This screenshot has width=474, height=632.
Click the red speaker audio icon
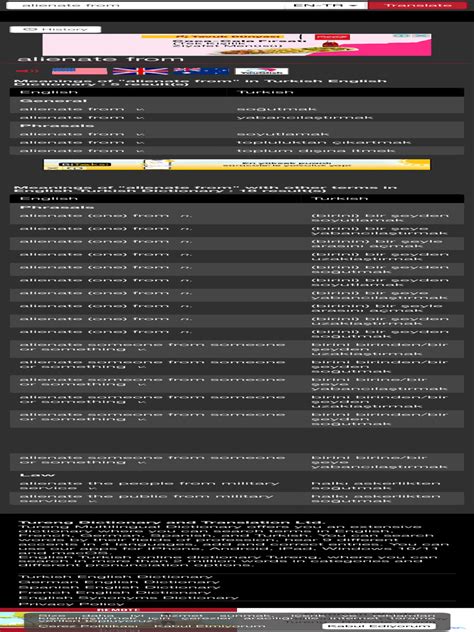27,71
